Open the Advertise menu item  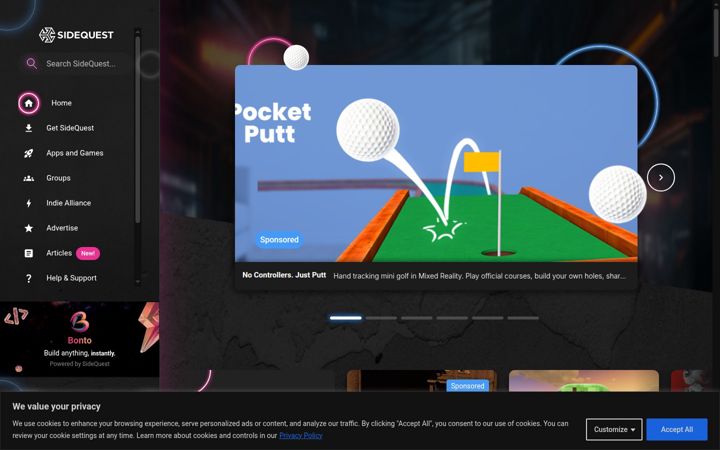point(62,228)
